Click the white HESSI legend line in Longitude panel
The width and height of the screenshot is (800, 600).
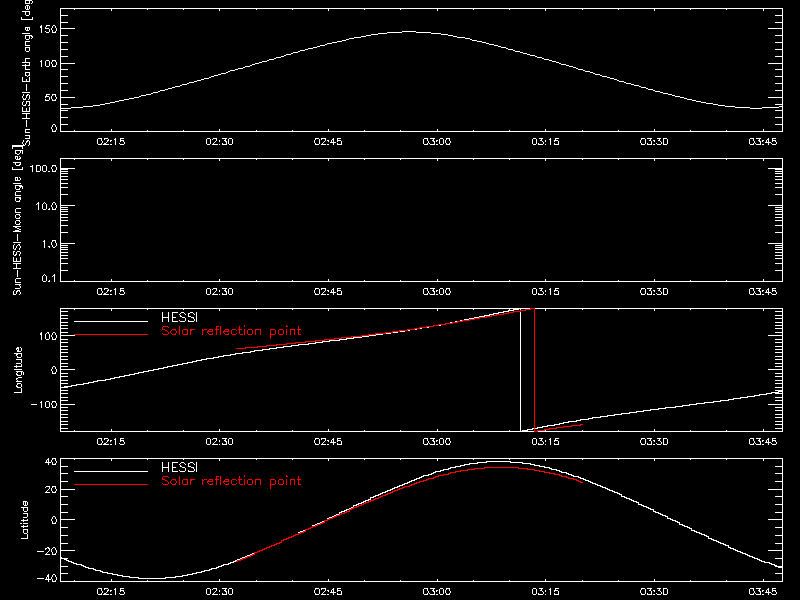(111, 321)
